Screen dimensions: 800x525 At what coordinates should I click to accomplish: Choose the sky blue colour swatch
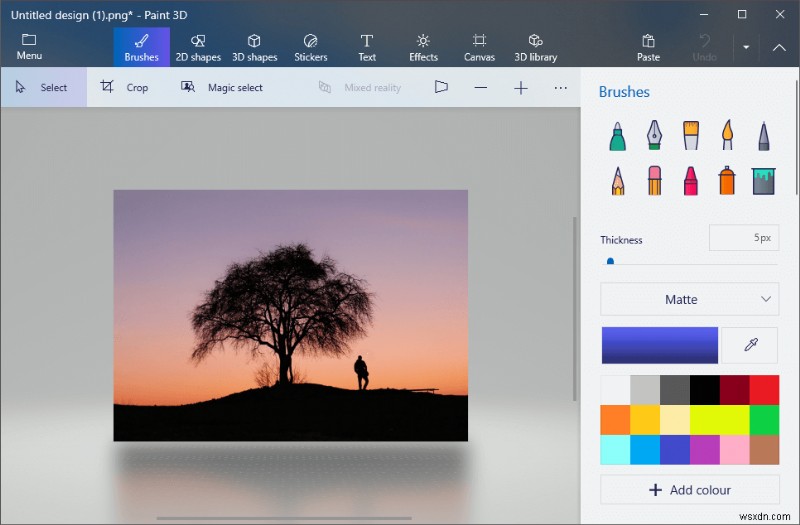[645, 449]
